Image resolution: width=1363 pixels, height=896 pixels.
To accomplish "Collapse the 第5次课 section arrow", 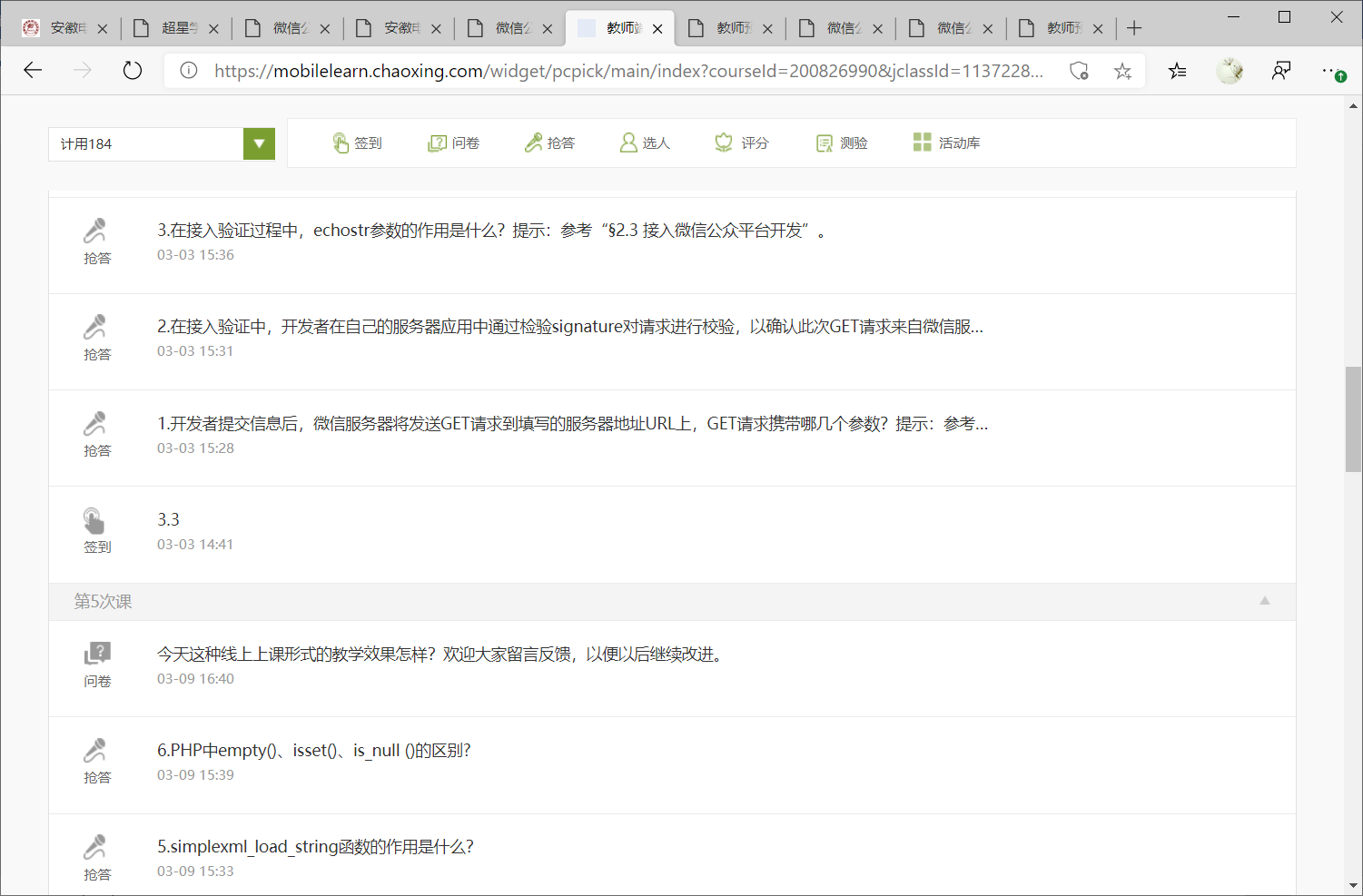I will pyautogui.click(x=1264, y=601).
